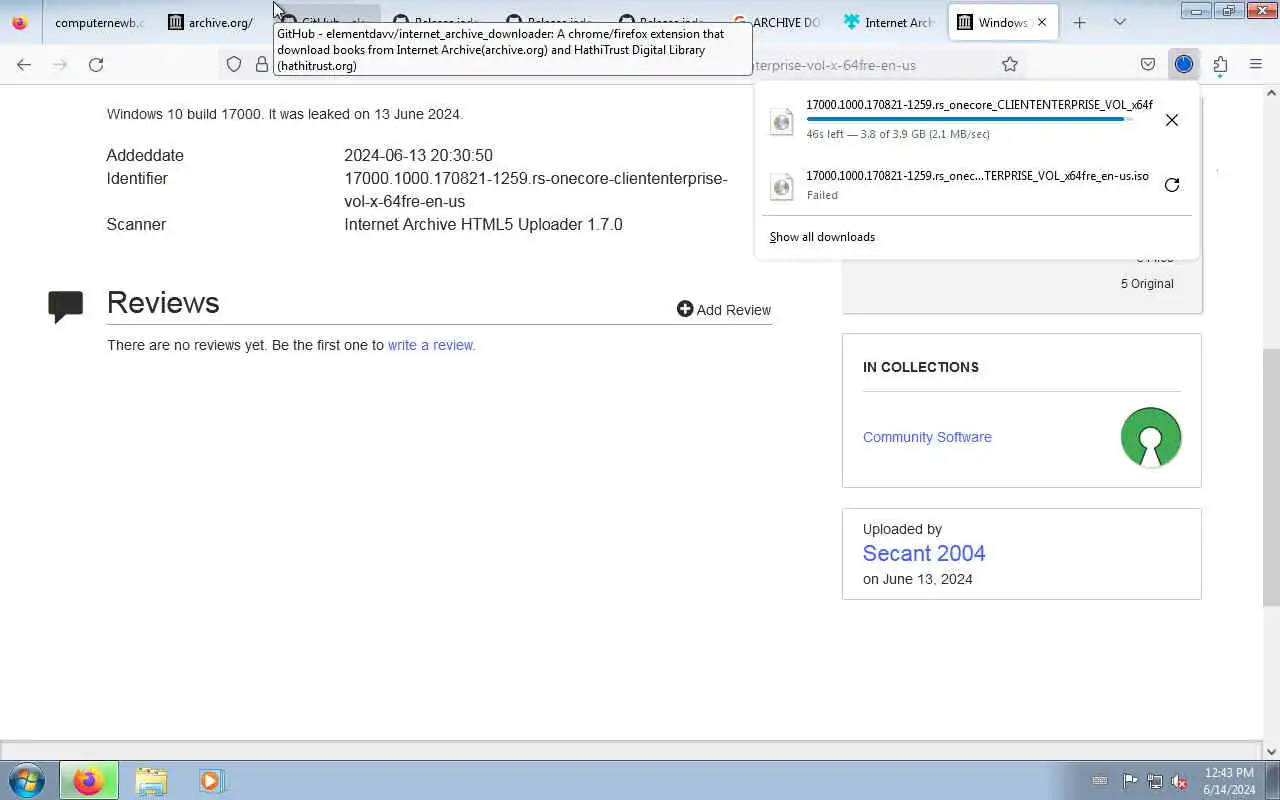Image resolution: width=1280 pixels, height=800 pixels.
Task: Click the 'Scanner' field label
Action: pos(136,224)
